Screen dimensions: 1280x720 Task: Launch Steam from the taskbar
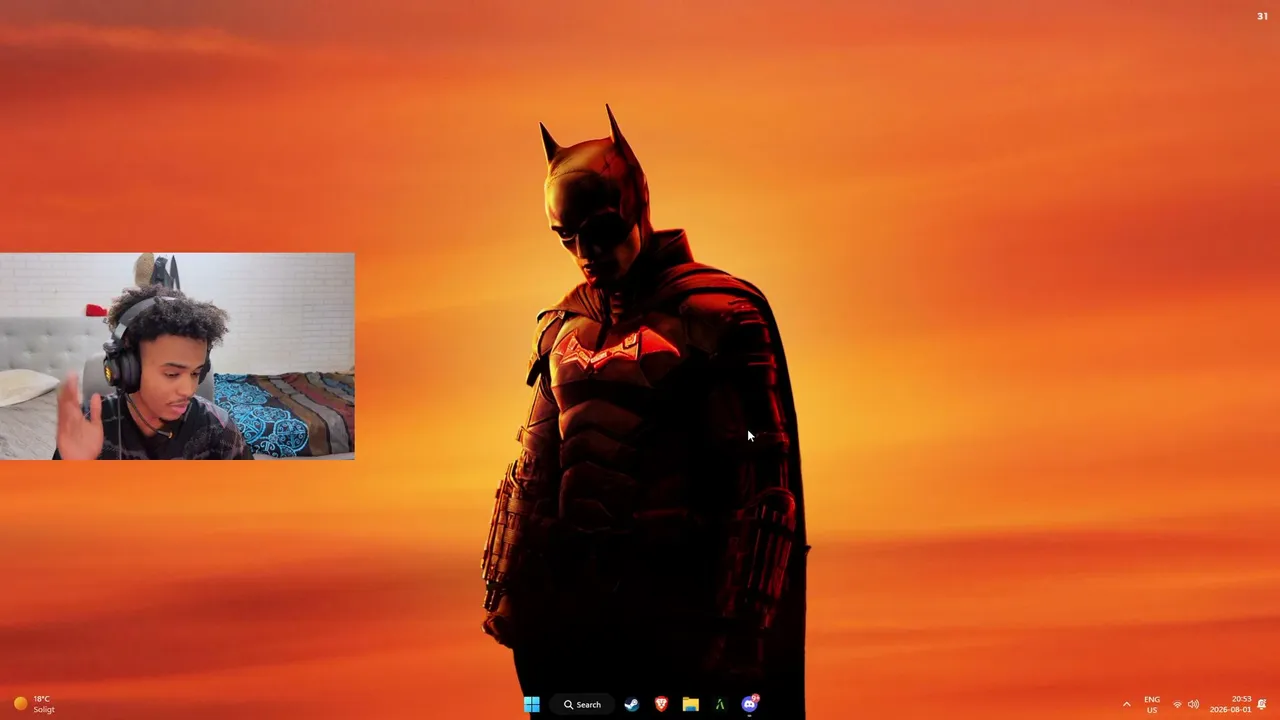pyautogui.click(x=631, y=704)
